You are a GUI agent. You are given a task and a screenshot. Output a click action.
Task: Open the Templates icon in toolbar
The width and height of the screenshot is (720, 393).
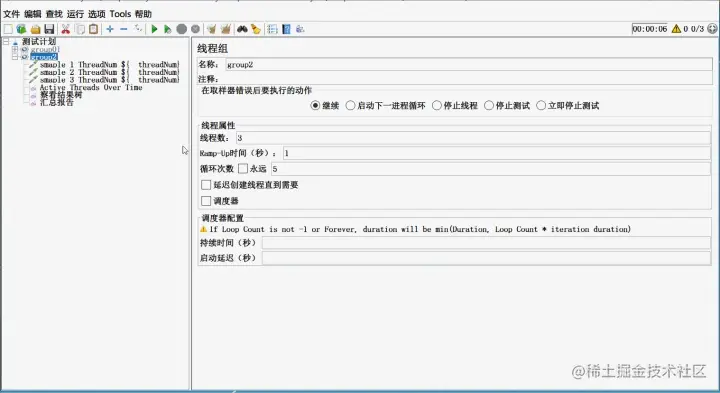[21, 29]
